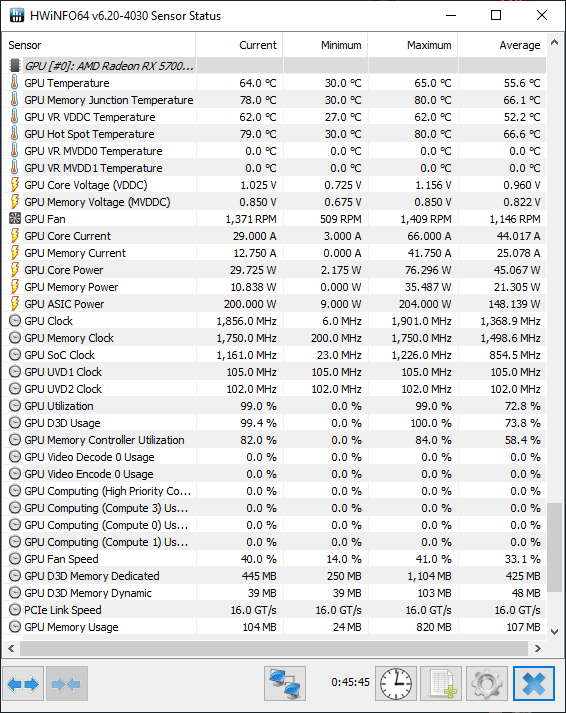566x713 pixels.
Task: Click clock icon beside GPU Clock
Action: point(15,321)
